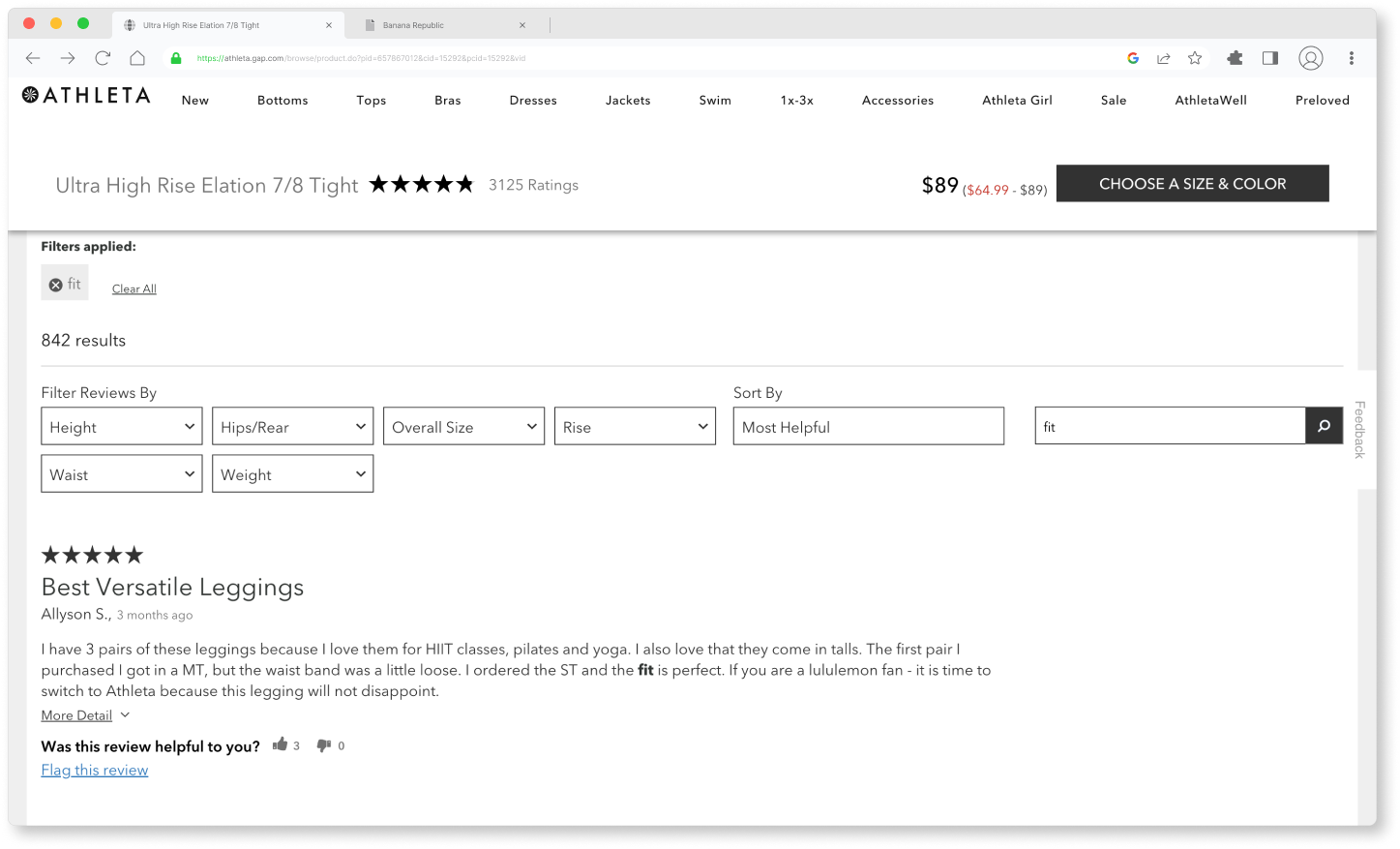Toggle the browser side panel icon
The height and width of the screenshot is (849, 1400).
pyautogui.click(x=1270, y=58)
